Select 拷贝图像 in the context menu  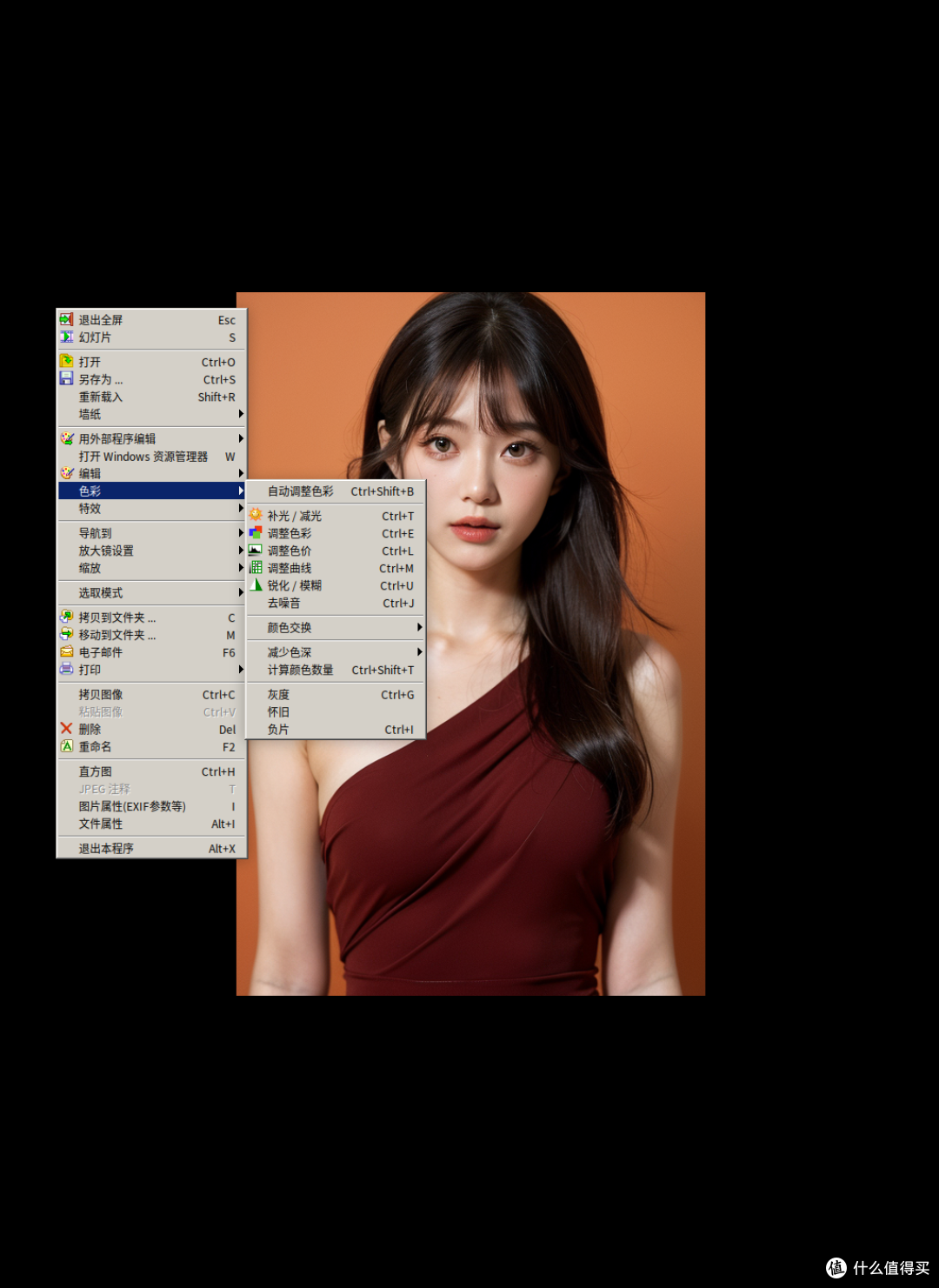coord(151,694)
